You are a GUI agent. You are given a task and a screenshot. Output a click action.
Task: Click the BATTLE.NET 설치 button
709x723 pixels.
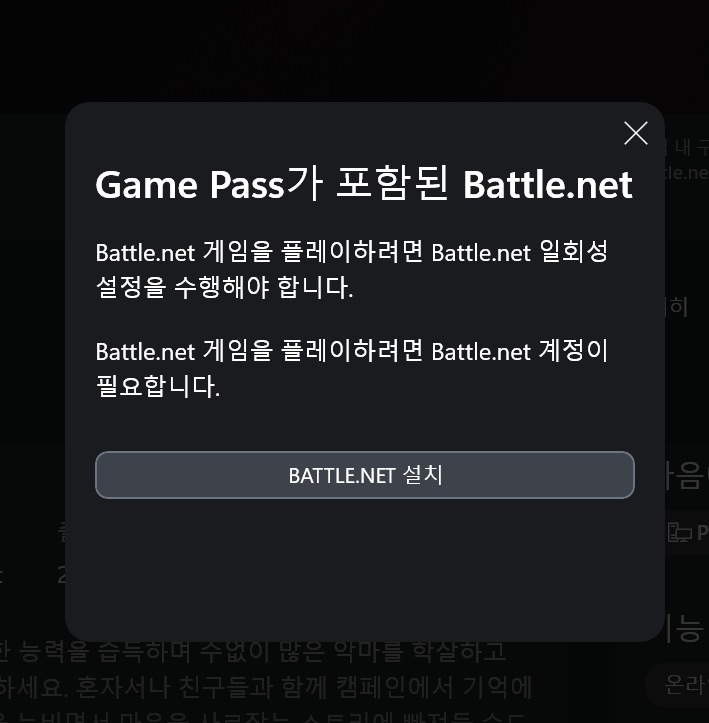pos(365,475)
